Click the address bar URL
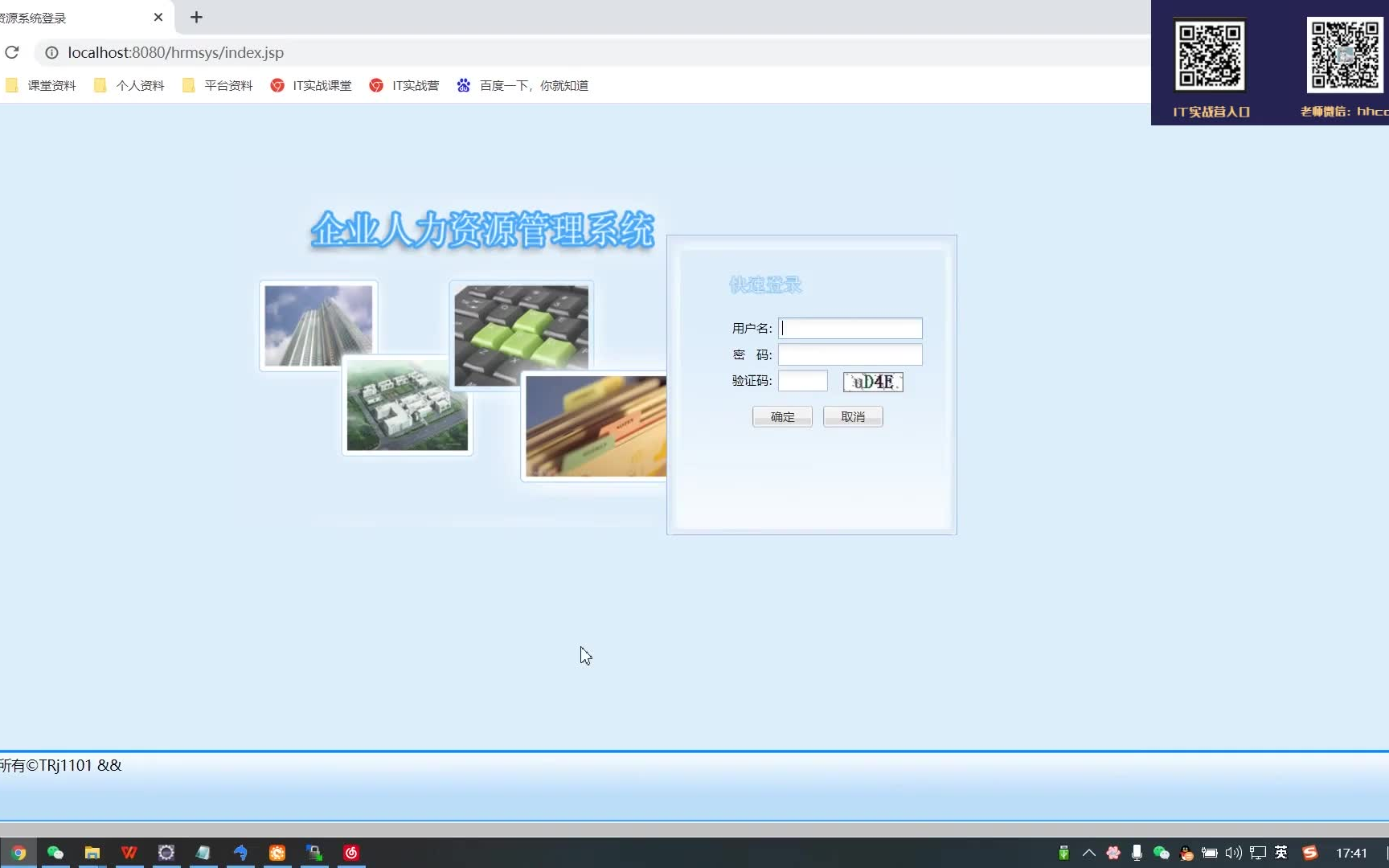The width and height of the screenshot is (1389, 868). point(175,52)
